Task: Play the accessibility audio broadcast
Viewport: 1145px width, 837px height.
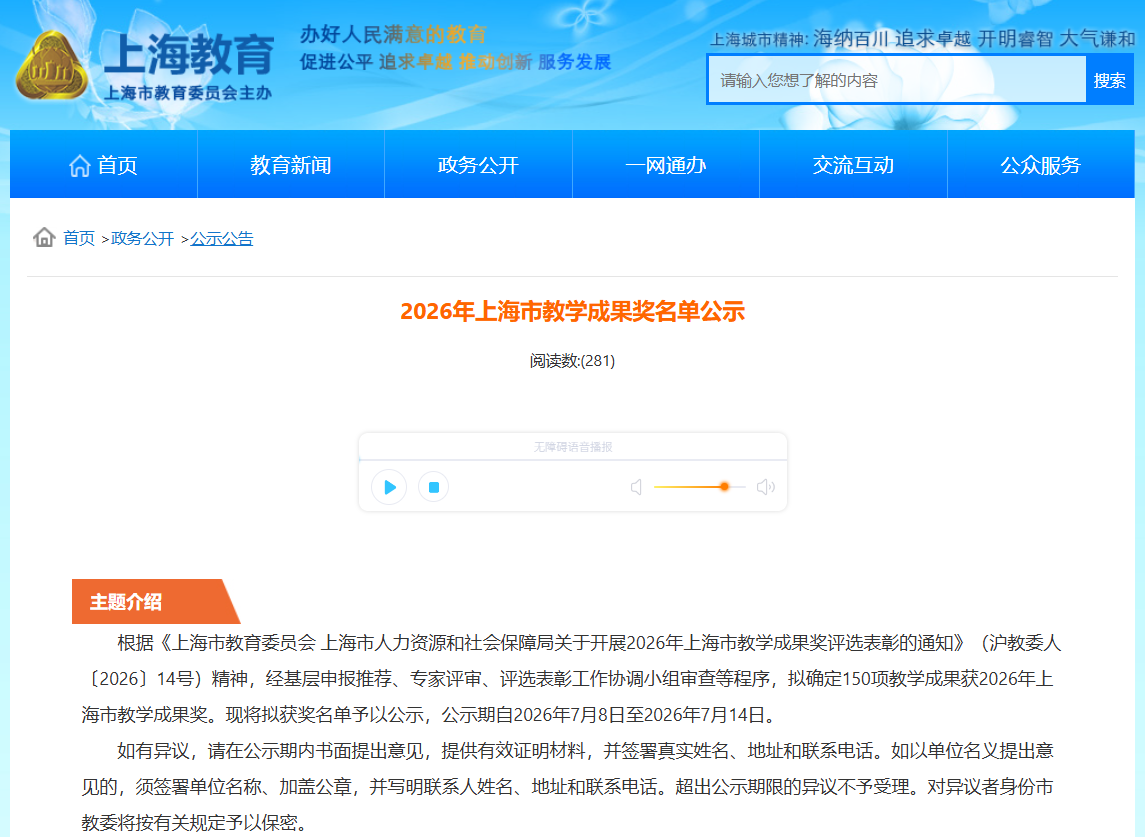Action: point(389,487)
